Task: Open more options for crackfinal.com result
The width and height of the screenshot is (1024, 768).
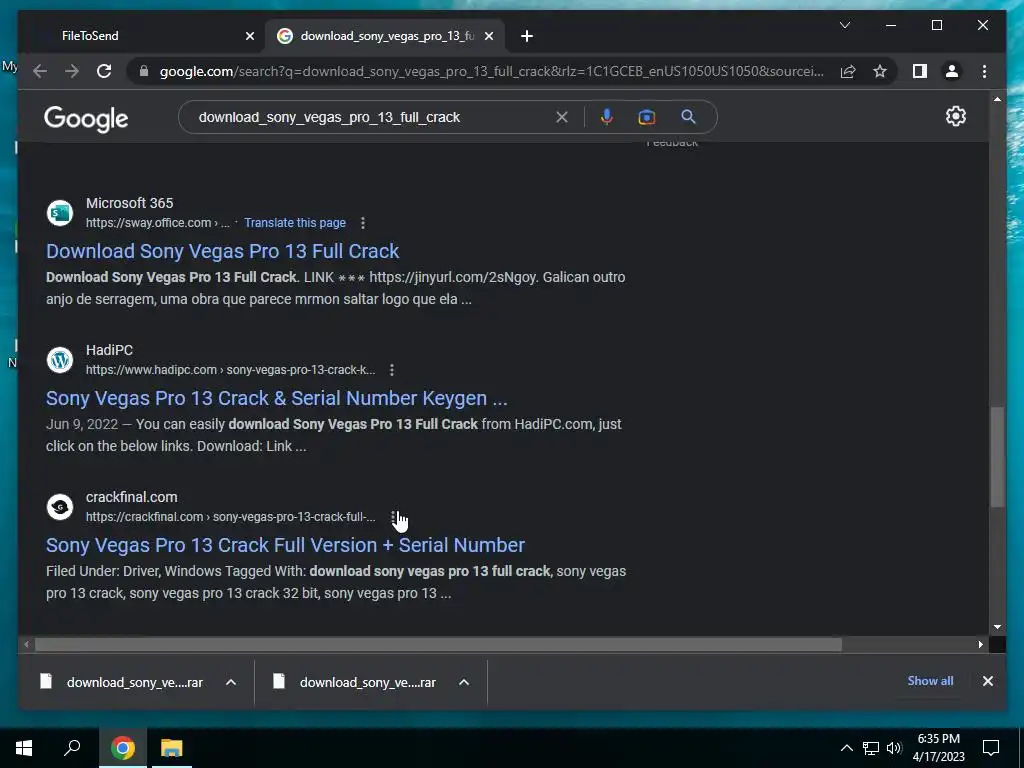Action: [x=393, y=517]
